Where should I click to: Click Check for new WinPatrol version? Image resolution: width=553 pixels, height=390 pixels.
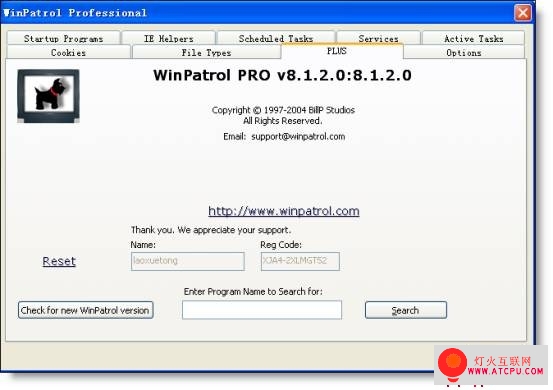coord(86,310)
